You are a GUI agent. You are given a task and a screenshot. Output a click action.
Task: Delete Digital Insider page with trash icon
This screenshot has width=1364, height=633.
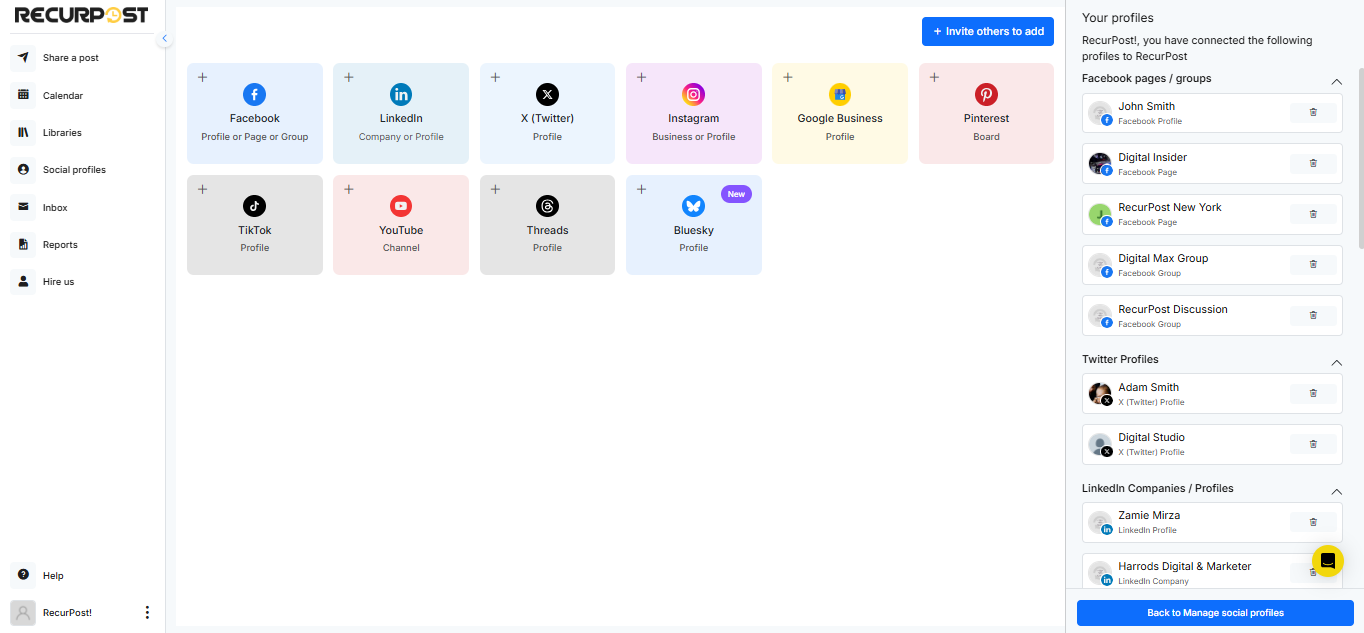[1313, 163]
